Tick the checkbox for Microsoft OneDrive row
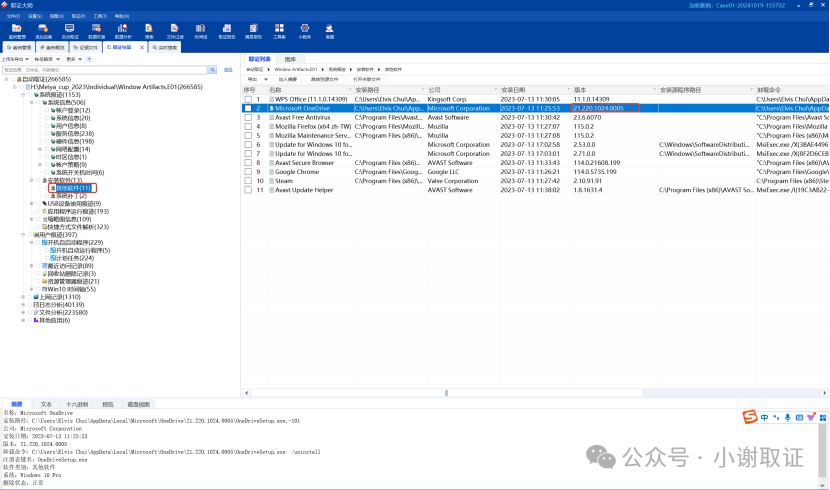 click(248, 108)
